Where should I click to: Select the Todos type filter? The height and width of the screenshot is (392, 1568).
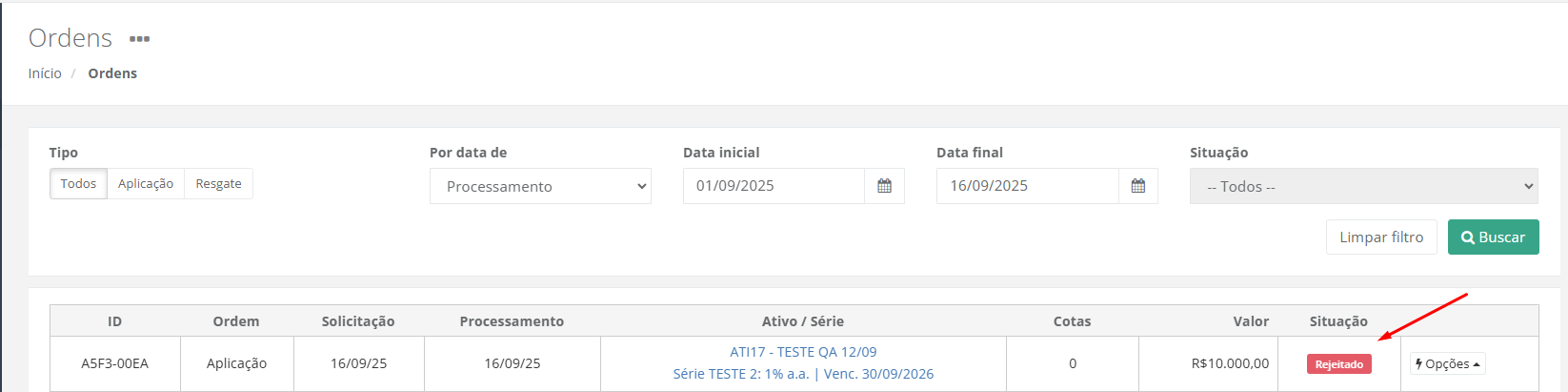[78, 184]
